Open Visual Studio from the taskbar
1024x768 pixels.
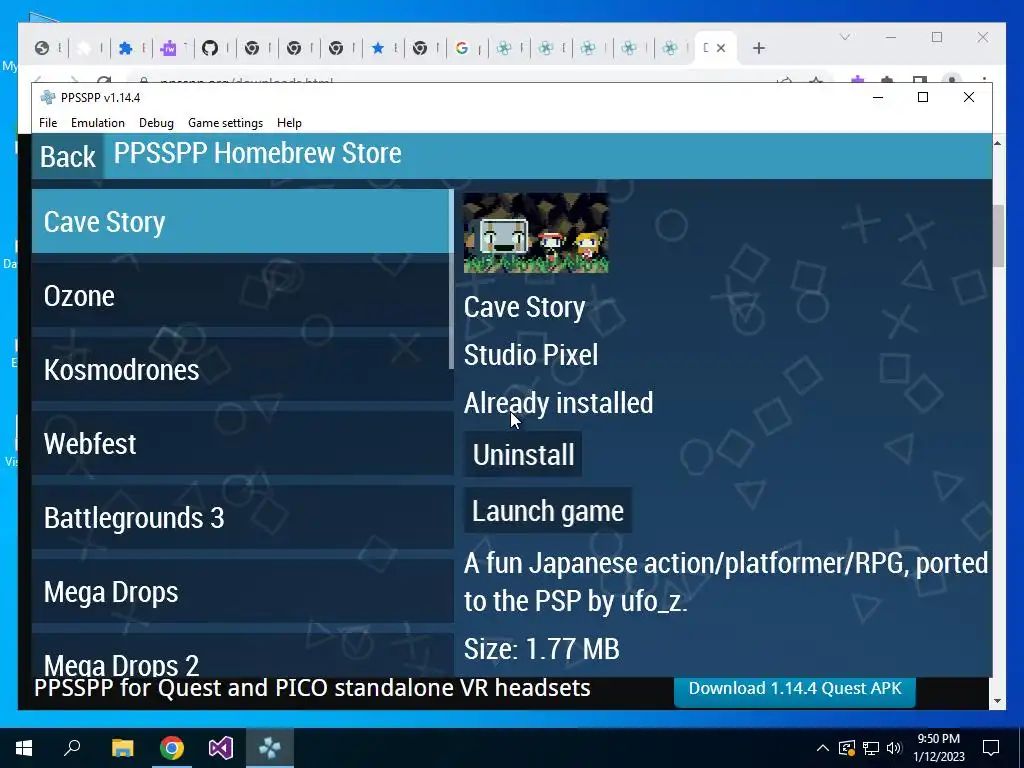pyautogui.click(x=221, y=748)
